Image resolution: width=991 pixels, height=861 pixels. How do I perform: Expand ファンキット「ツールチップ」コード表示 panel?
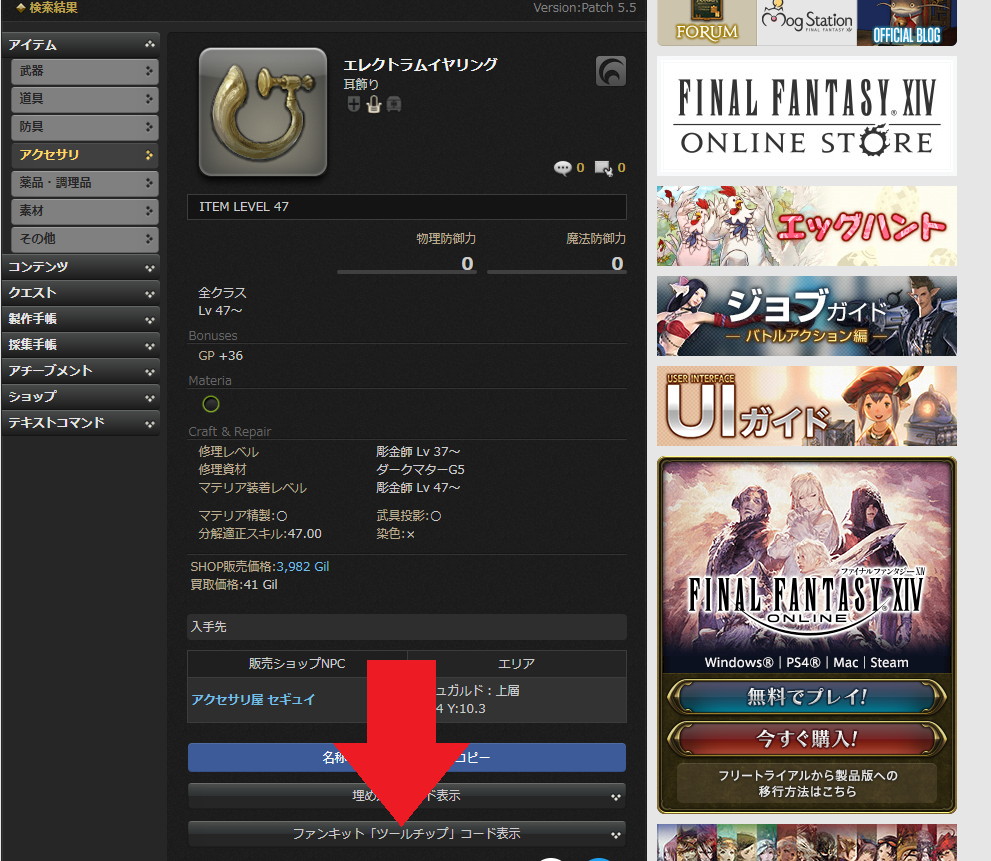(x=406, y=833)
